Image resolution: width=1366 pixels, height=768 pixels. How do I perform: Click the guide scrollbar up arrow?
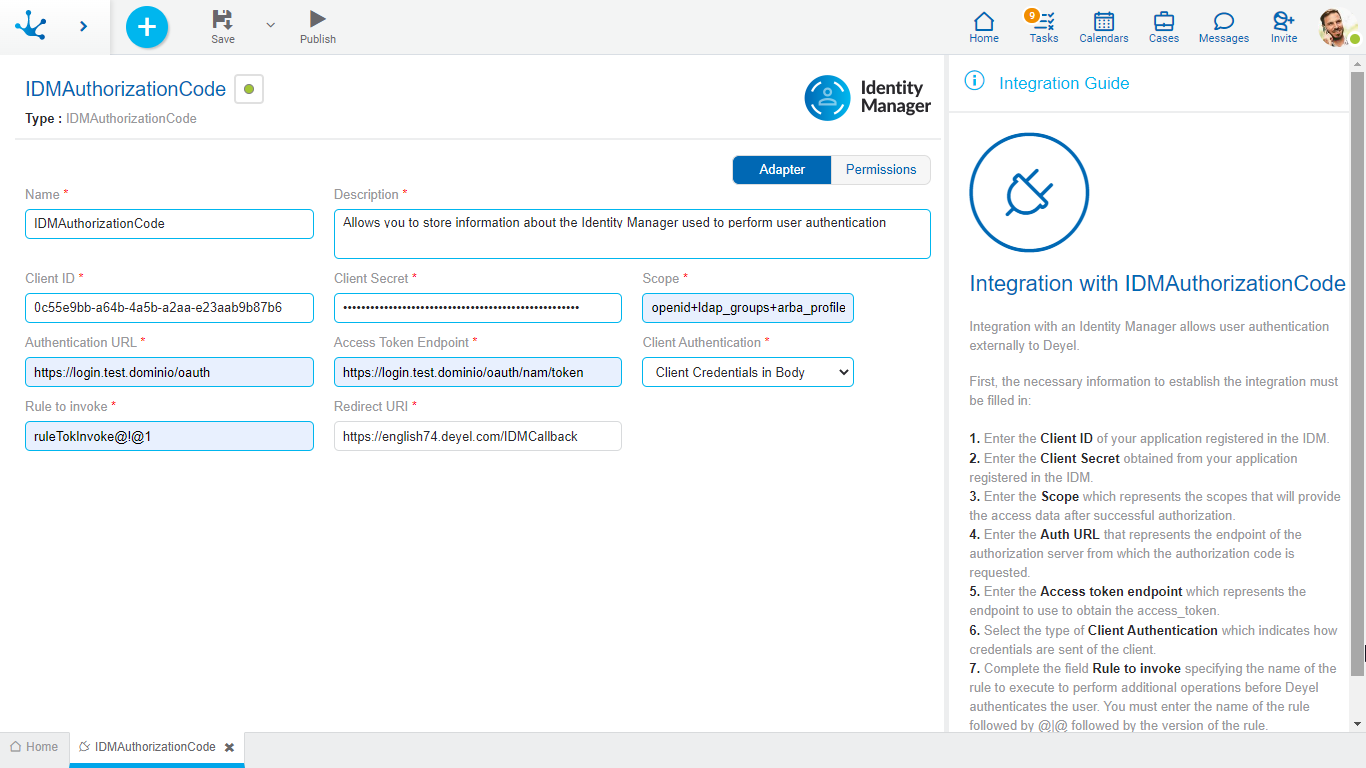[x=1357, y=65]
